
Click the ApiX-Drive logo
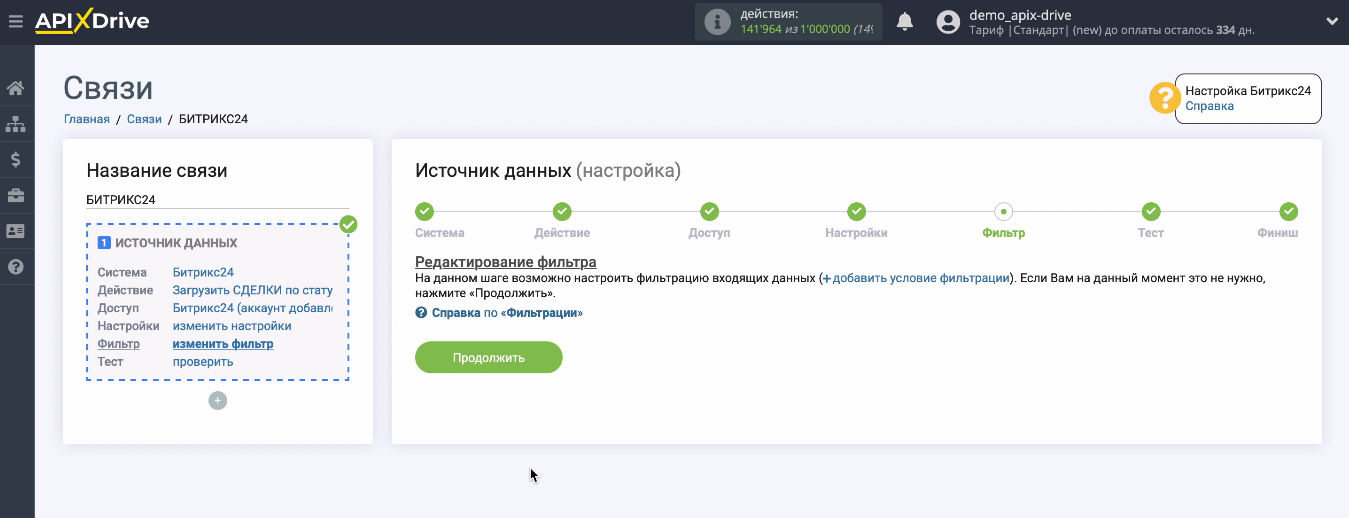point(92,21)
